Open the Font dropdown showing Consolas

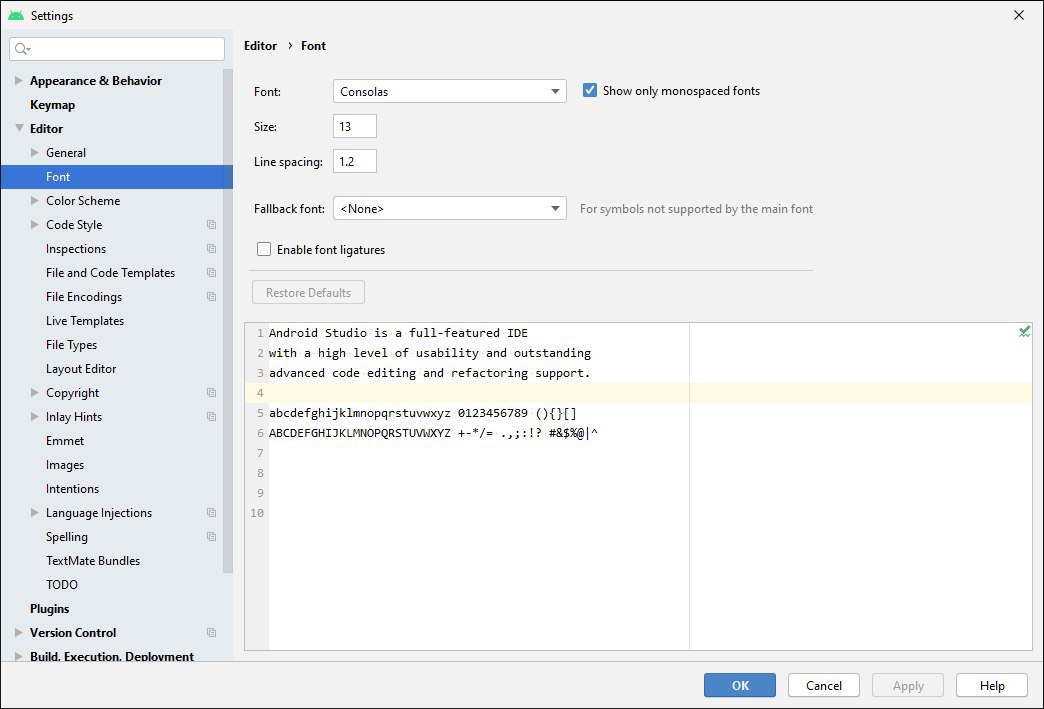(449, 92)
